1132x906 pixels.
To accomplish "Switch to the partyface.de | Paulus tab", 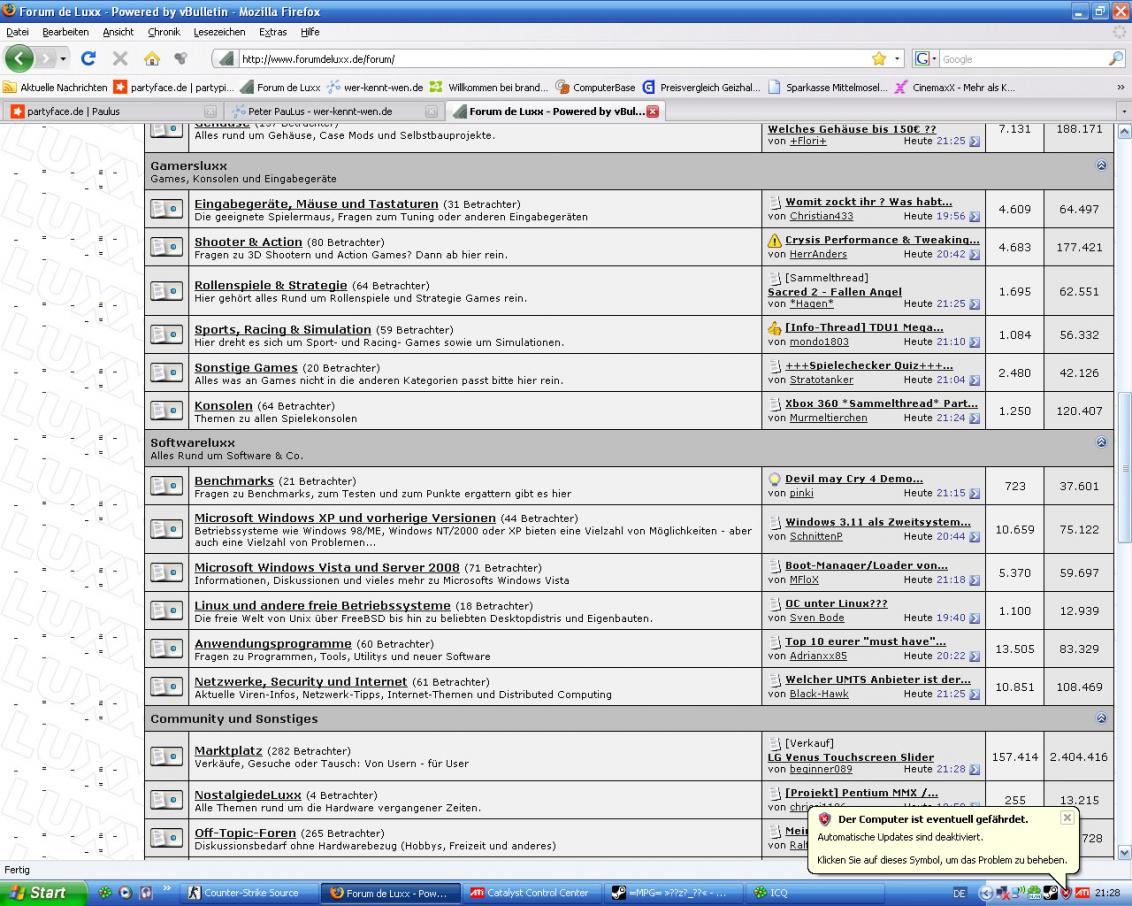I will [x=112, y=111].
